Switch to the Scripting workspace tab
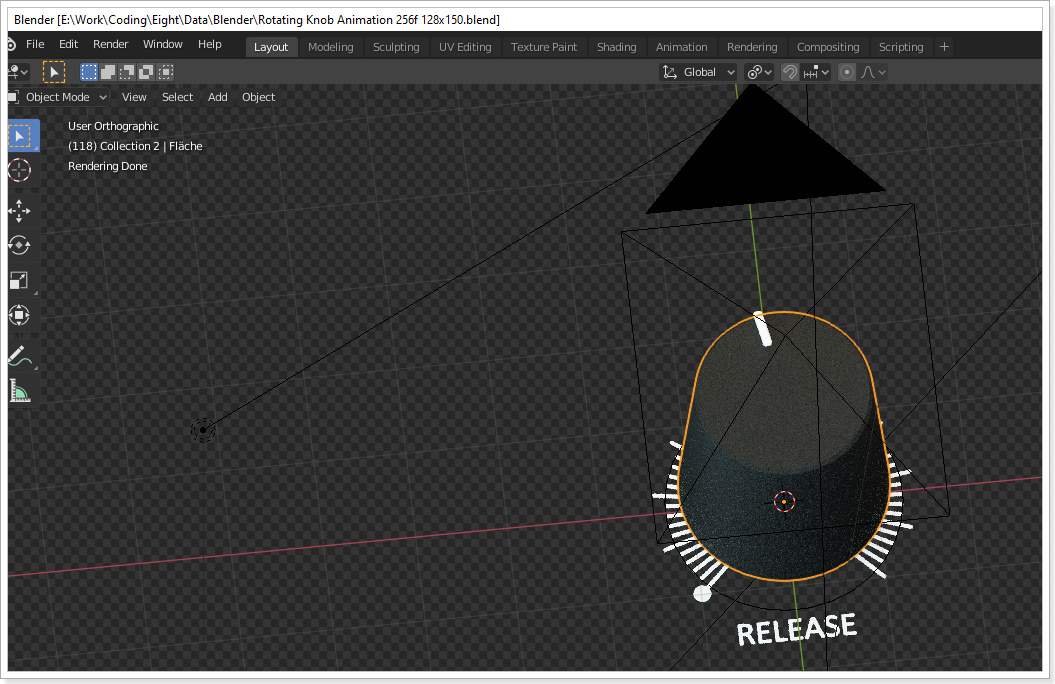 pyautogui.click(x=901, y=47)
